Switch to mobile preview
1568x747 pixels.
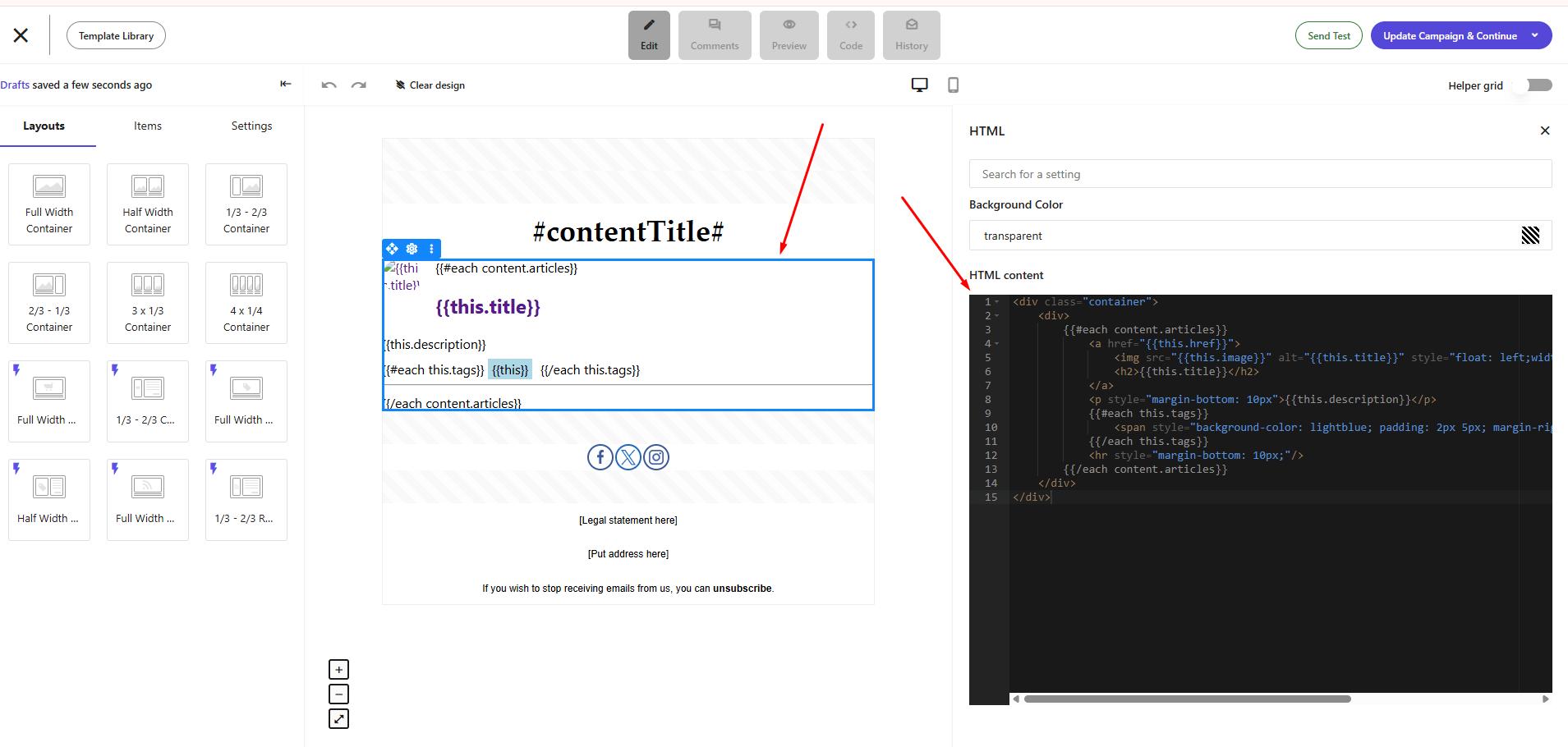point(953,85)
